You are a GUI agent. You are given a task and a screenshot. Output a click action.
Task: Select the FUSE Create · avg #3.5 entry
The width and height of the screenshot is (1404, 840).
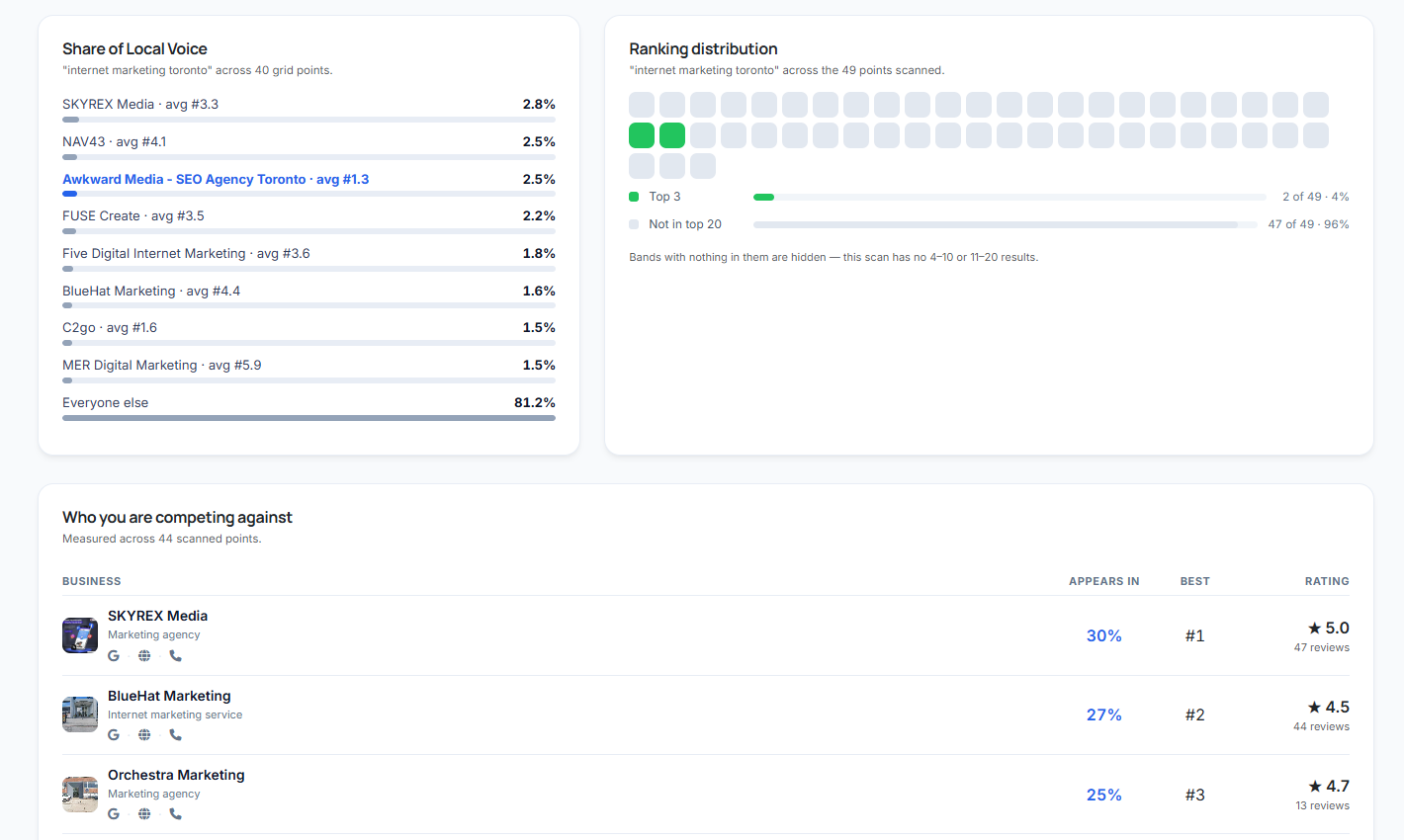[x=133, y=215]
